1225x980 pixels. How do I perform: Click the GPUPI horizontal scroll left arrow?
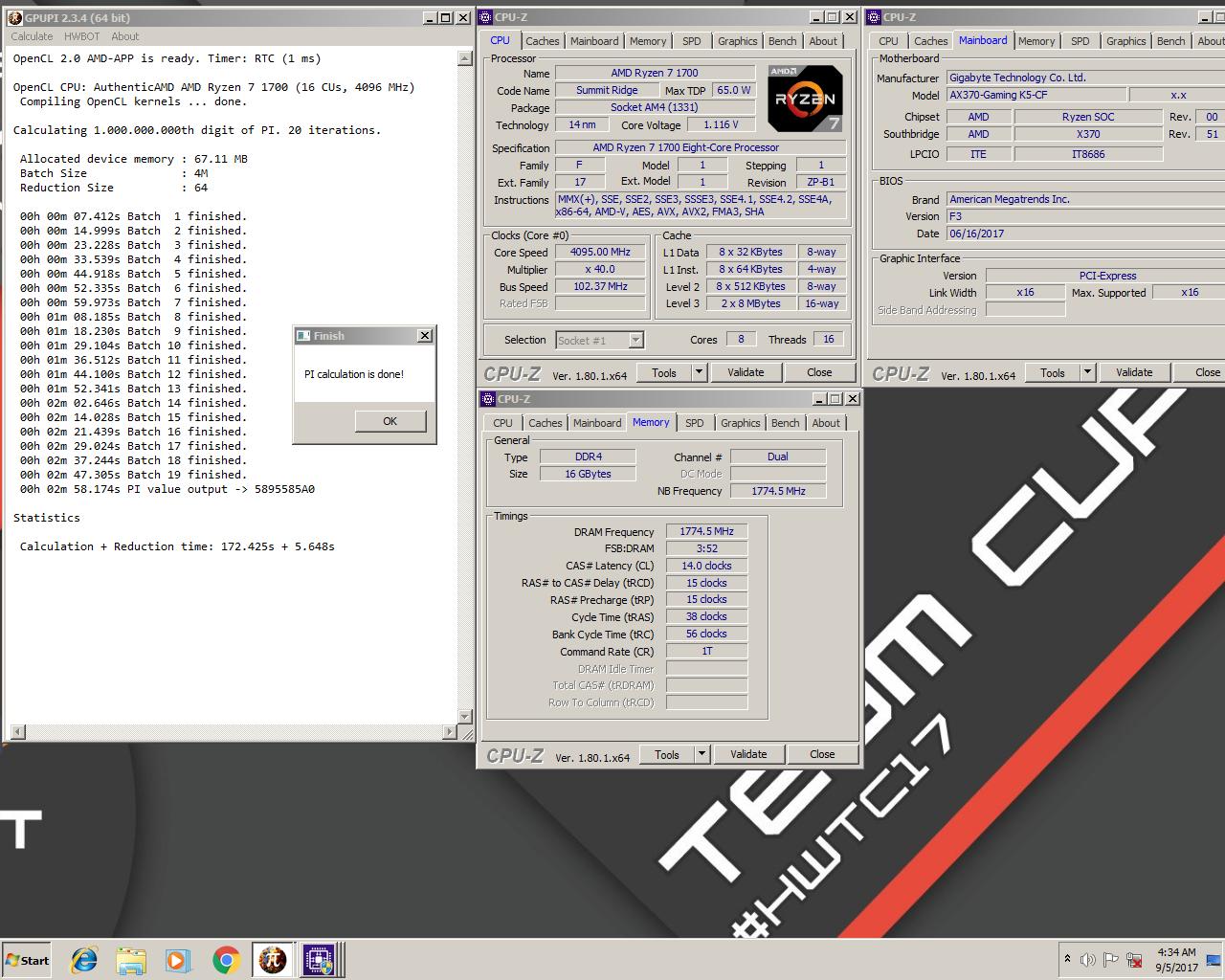tap(16, 732)
